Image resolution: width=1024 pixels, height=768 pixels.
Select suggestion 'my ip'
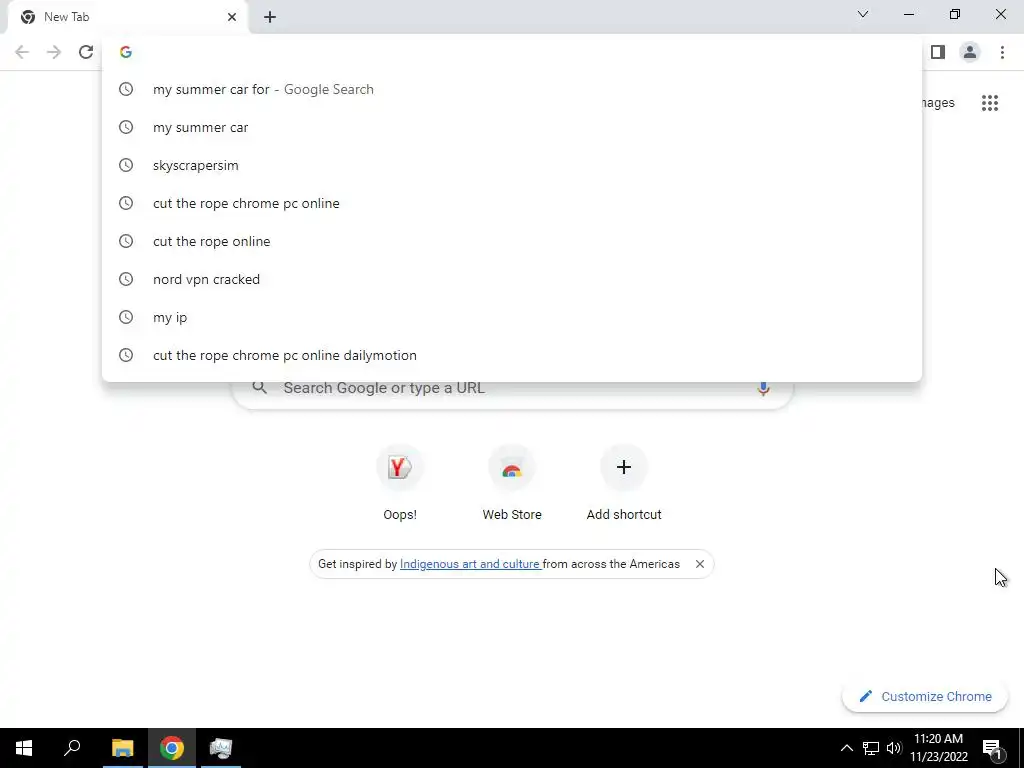pos(512,317)
